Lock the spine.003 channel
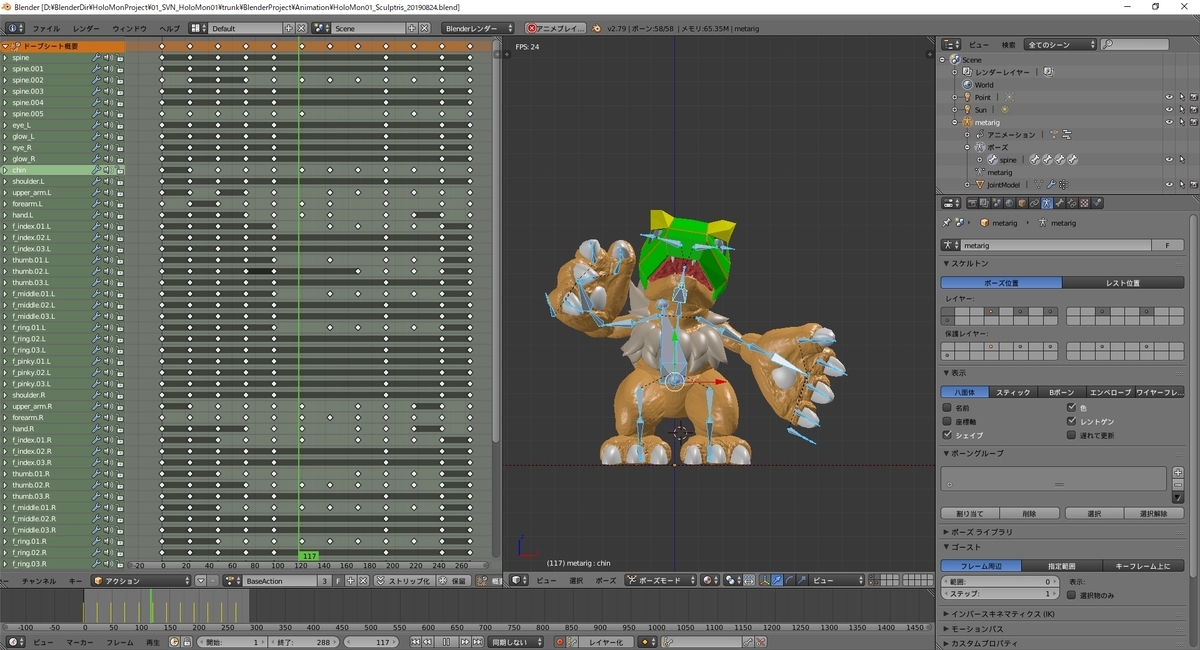1200x650 pixels. 120,91
